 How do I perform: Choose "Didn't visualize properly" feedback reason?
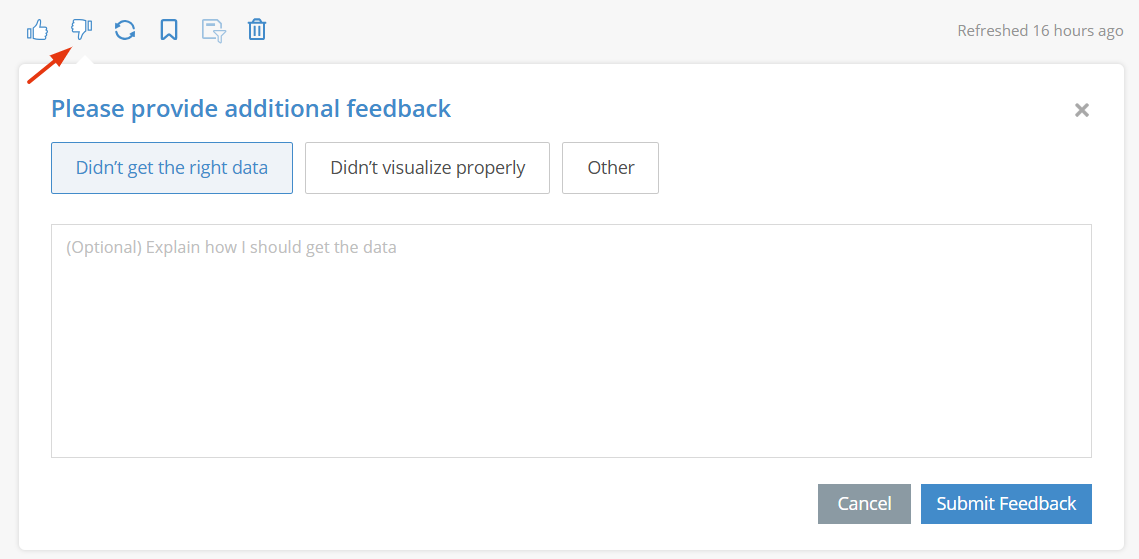point(427,168)
